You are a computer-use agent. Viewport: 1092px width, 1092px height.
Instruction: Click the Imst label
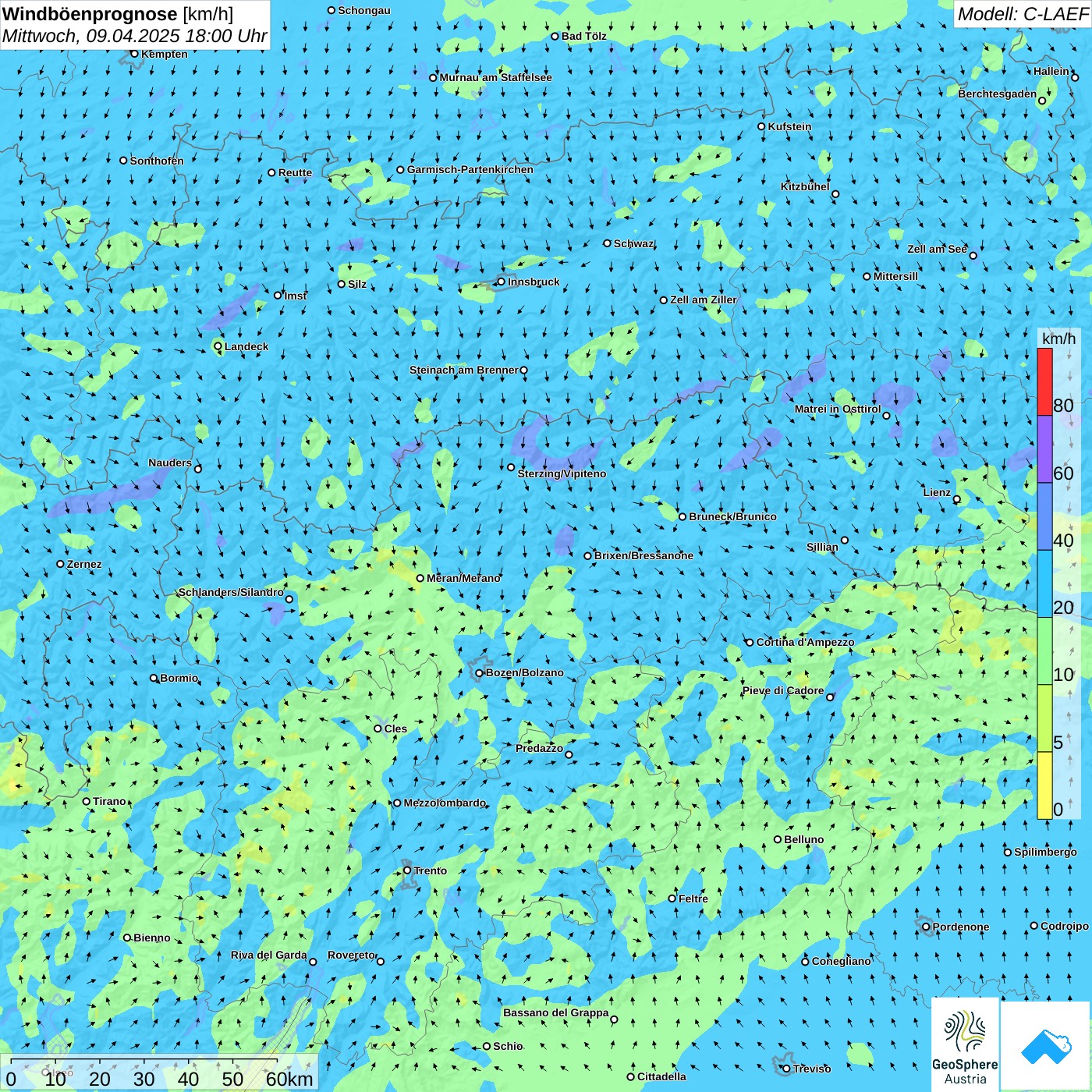296,296
